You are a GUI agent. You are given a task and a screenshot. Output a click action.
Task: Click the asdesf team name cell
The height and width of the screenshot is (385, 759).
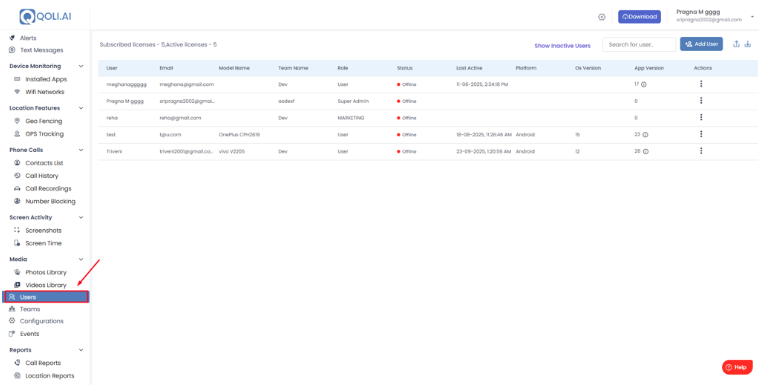[286, 101]
